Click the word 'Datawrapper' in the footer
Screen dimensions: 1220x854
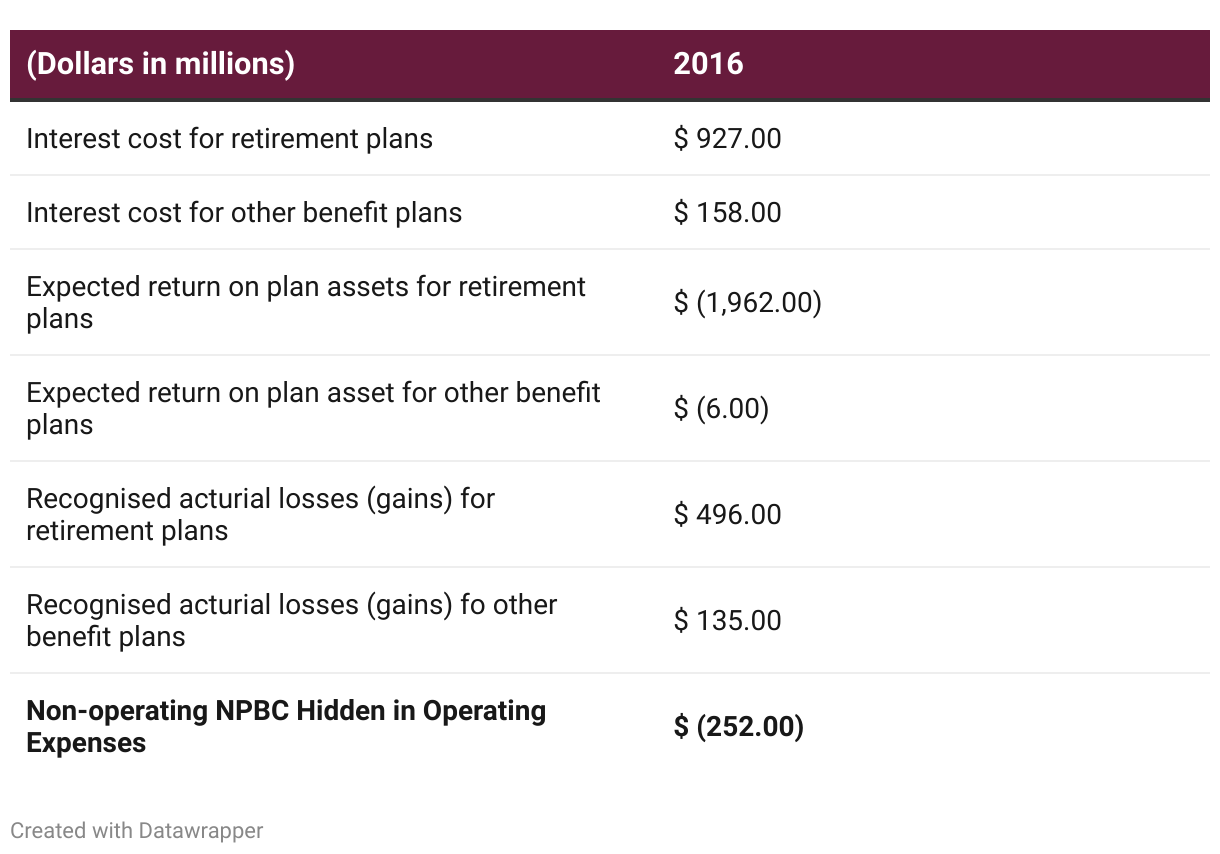point(201,830)
